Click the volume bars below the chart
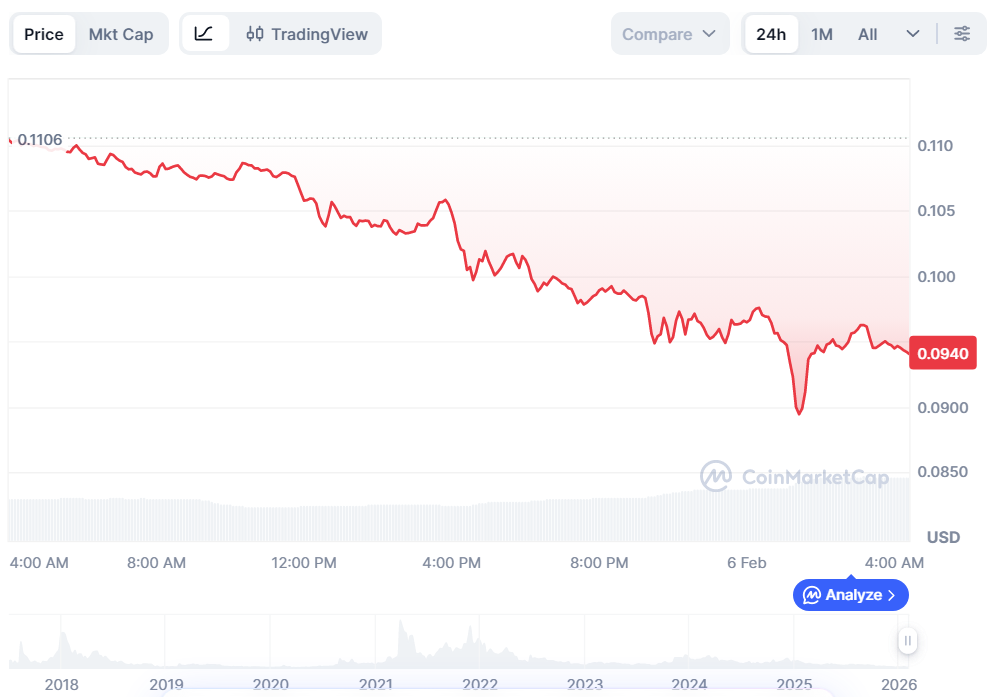The height and width of the screenshot is (697, 996). (x=450, y=520)
